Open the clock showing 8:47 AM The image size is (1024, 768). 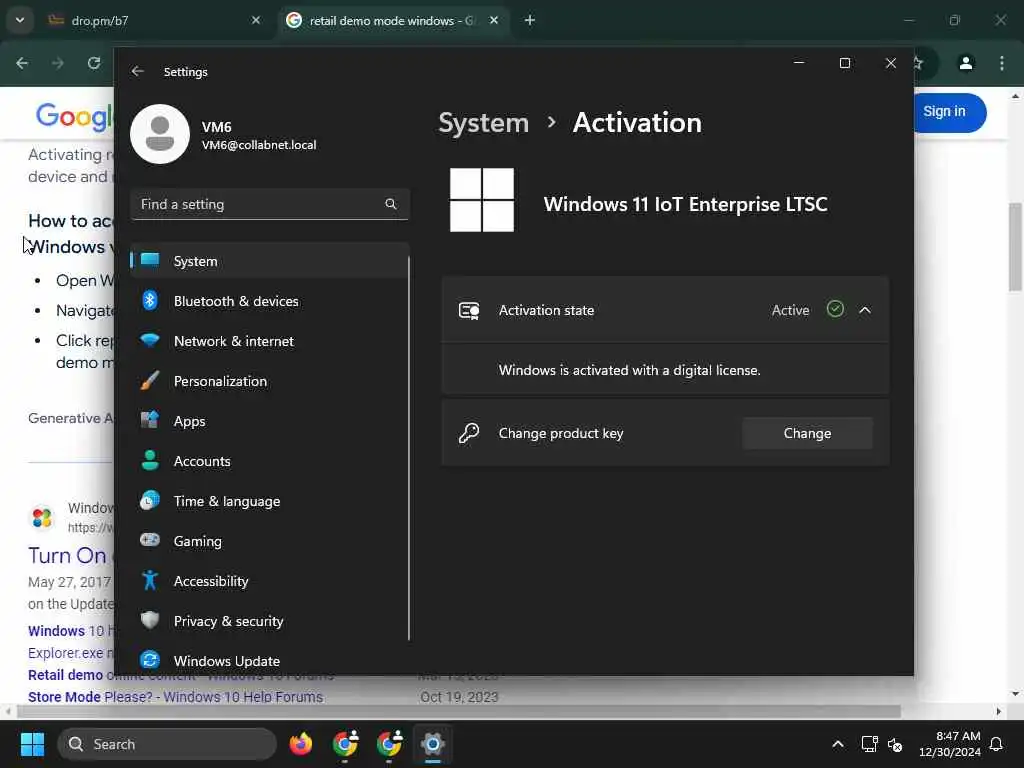click(x=950, y=744)
